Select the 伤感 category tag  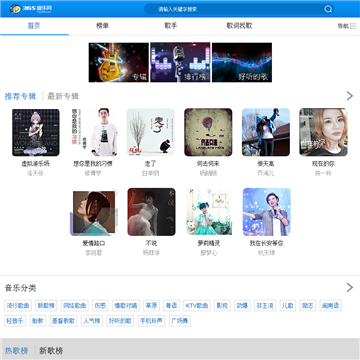point(100,305)
